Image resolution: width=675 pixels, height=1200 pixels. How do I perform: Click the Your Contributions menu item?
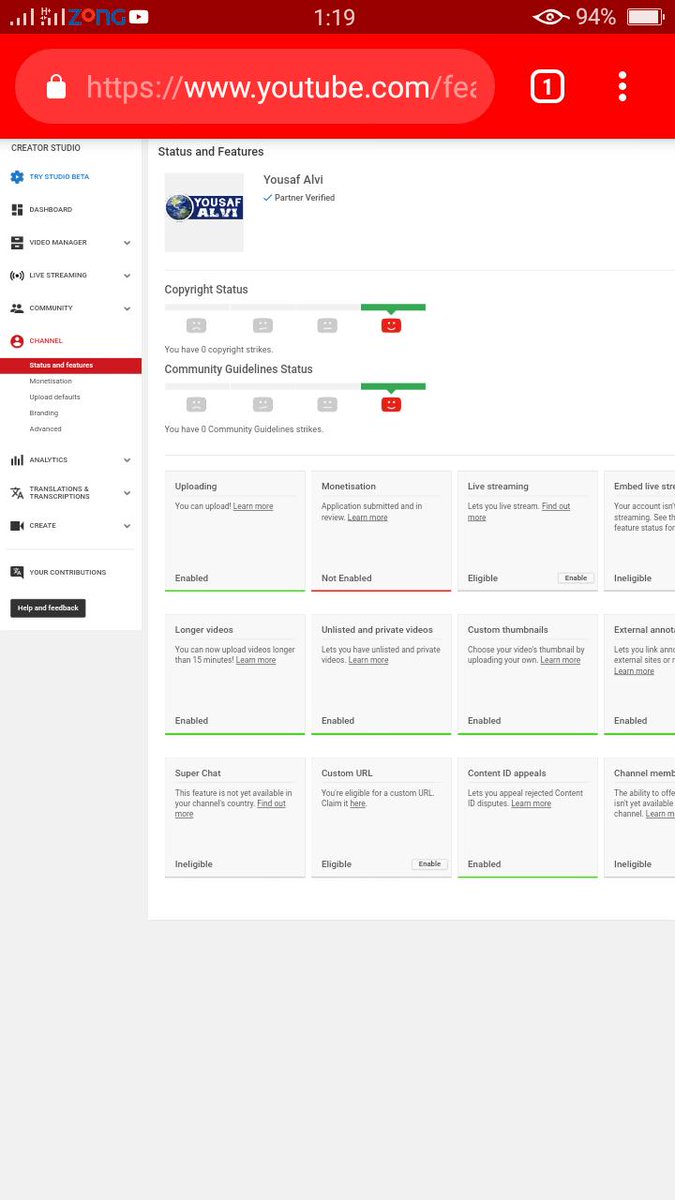coord(68,573)
